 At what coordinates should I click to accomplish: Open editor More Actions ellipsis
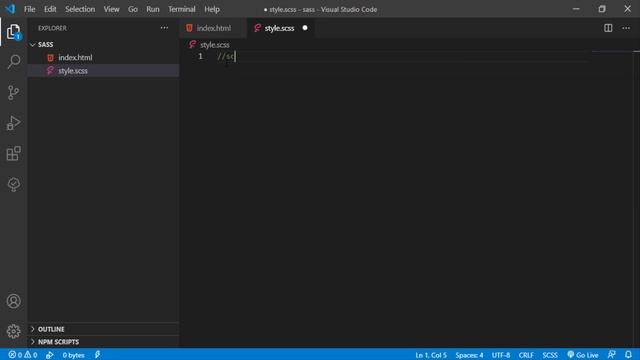[626, 28]
